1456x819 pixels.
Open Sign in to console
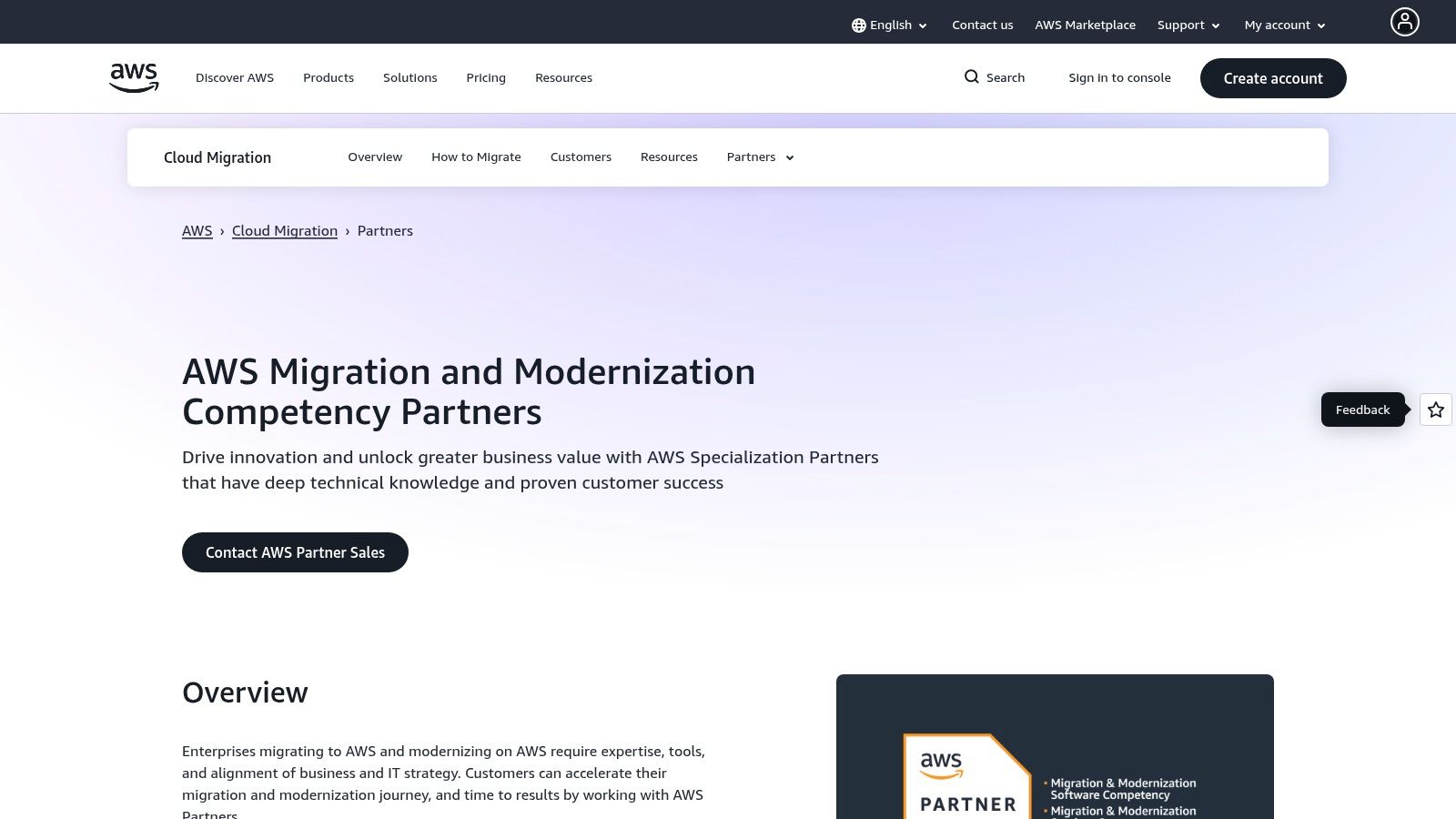click(x=1119, y=77)
